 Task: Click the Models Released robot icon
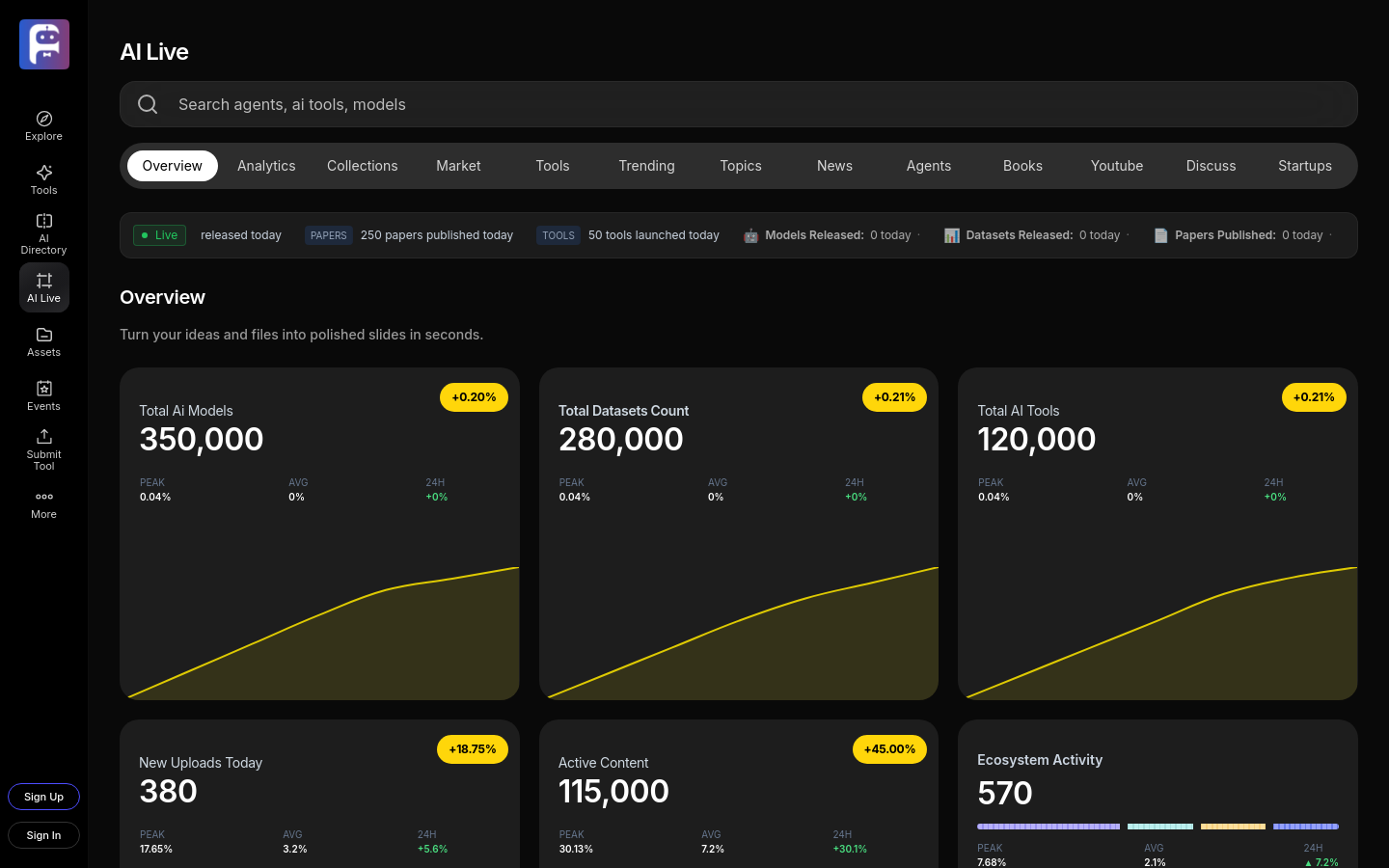pos(750,235)
